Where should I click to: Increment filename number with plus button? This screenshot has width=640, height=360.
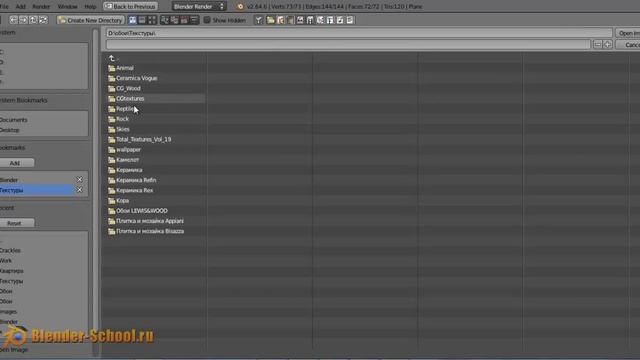point(607,44)
